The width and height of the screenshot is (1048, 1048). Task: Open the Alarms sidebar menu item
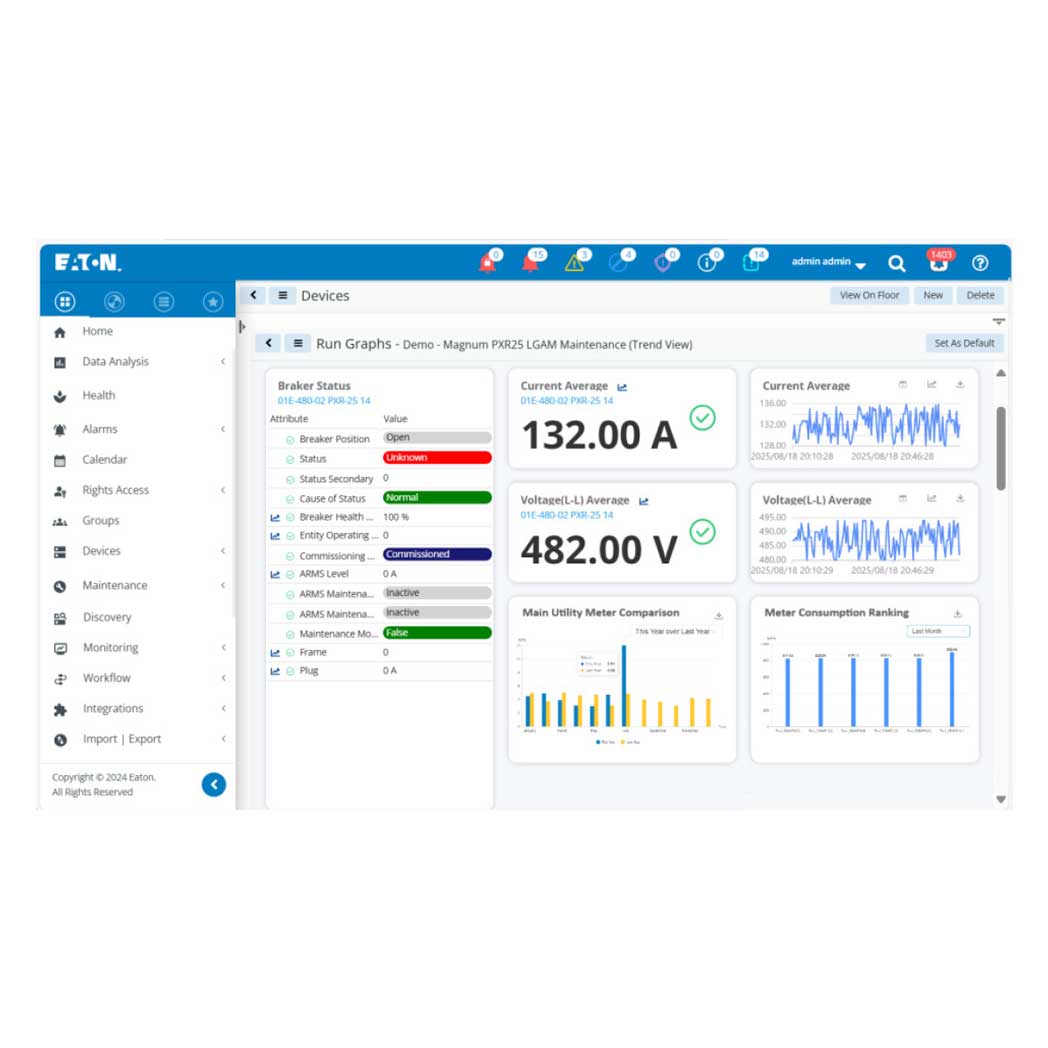(x=100, y=429)
